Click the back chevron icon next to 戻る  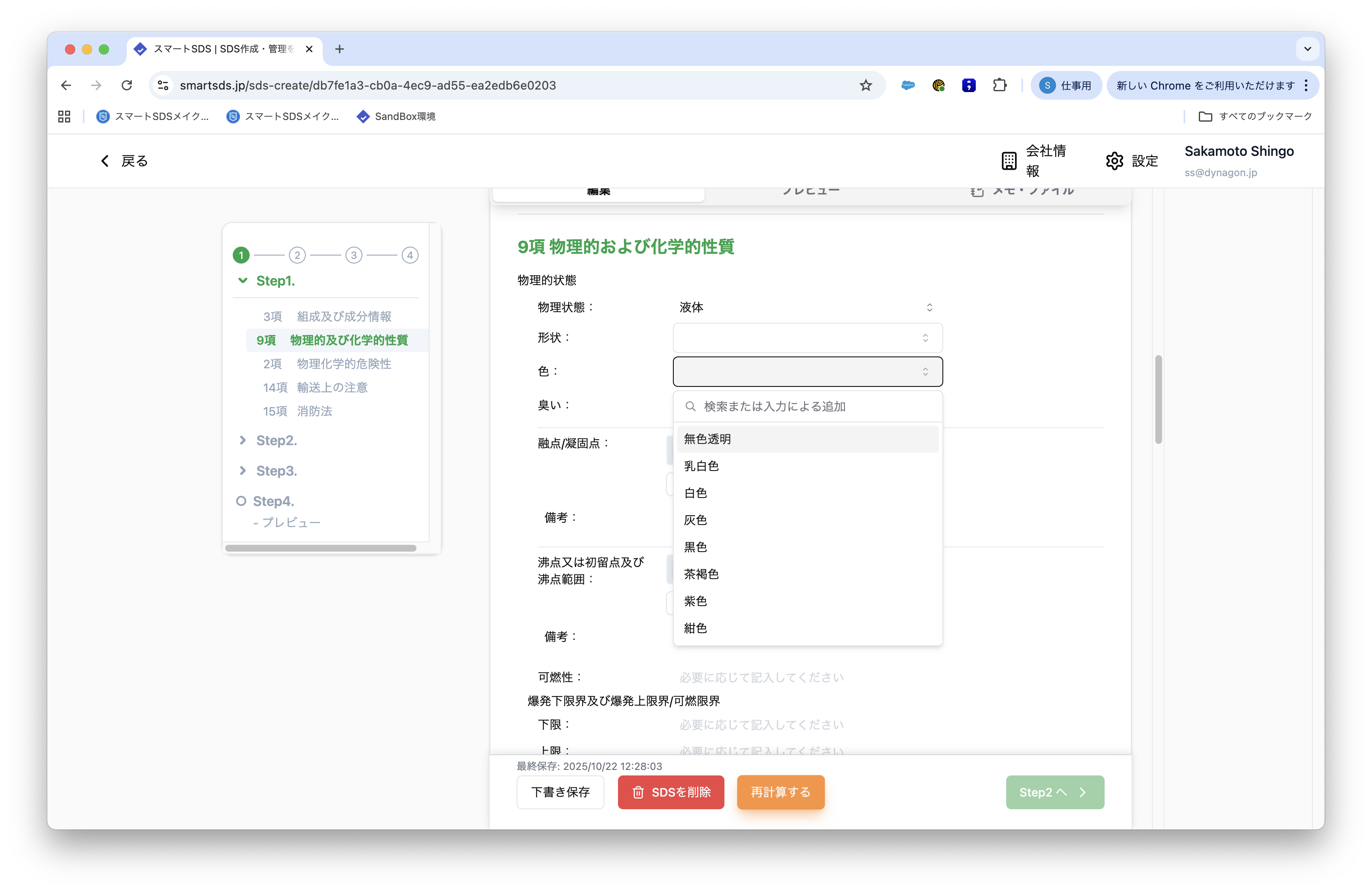click(x=105, y=161)
